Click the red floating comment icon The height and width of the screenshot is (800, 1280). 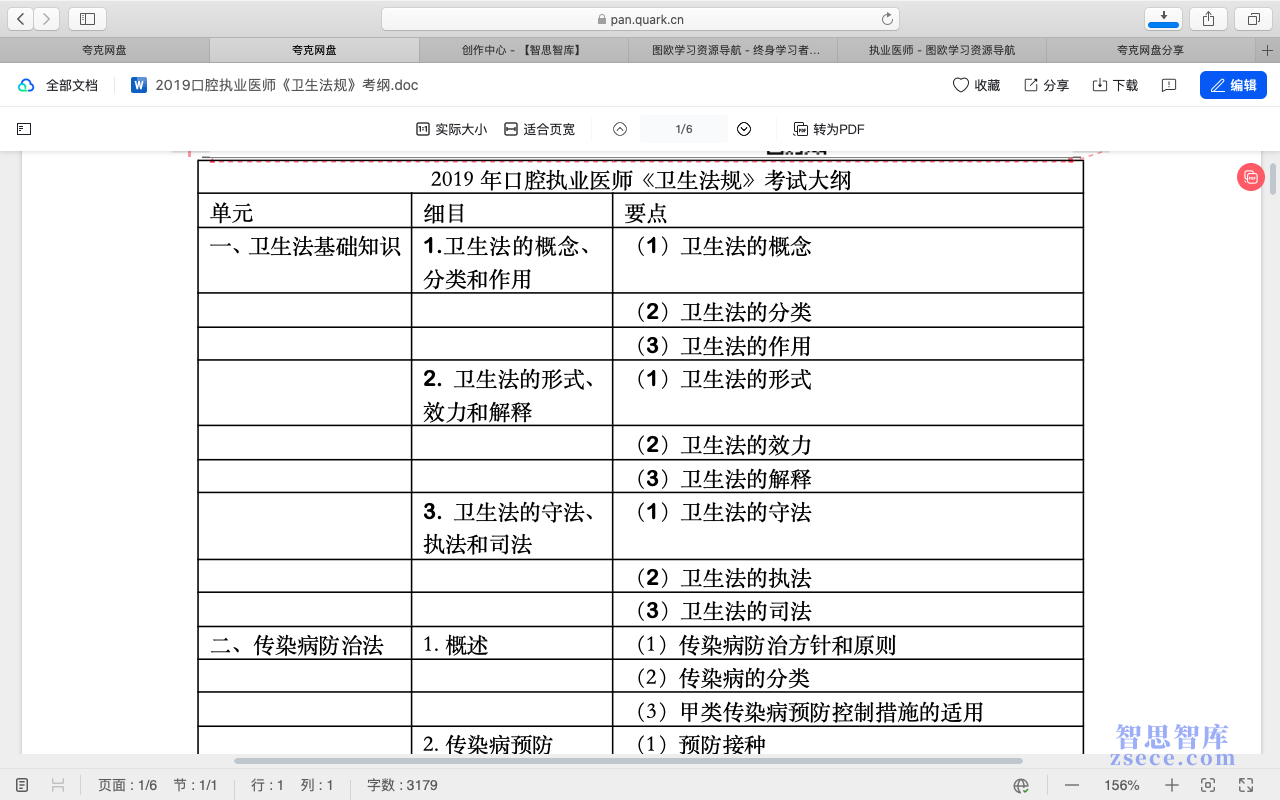tap(1250, 178)
